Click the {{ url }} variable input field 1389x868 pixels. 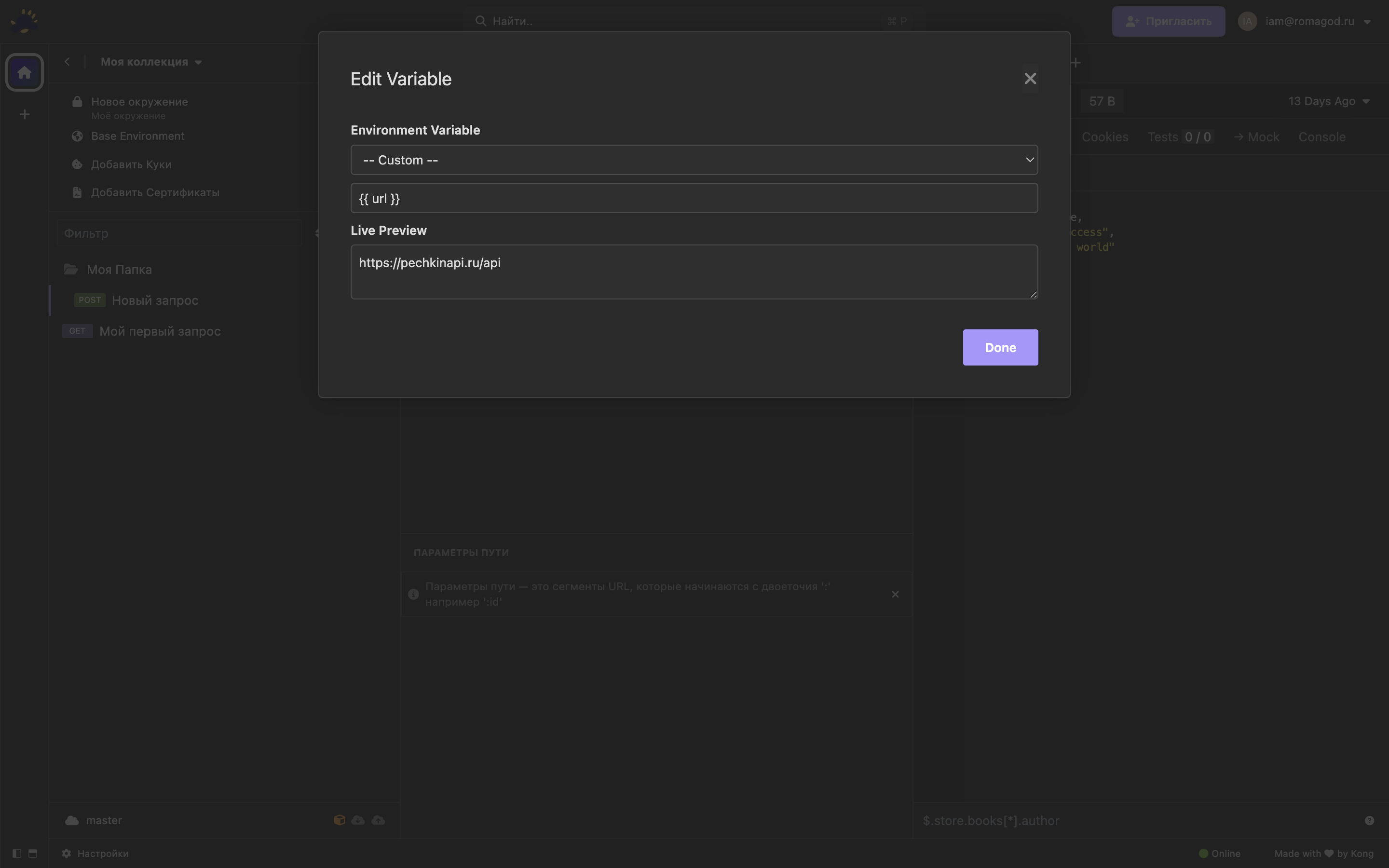click(693, 198)
